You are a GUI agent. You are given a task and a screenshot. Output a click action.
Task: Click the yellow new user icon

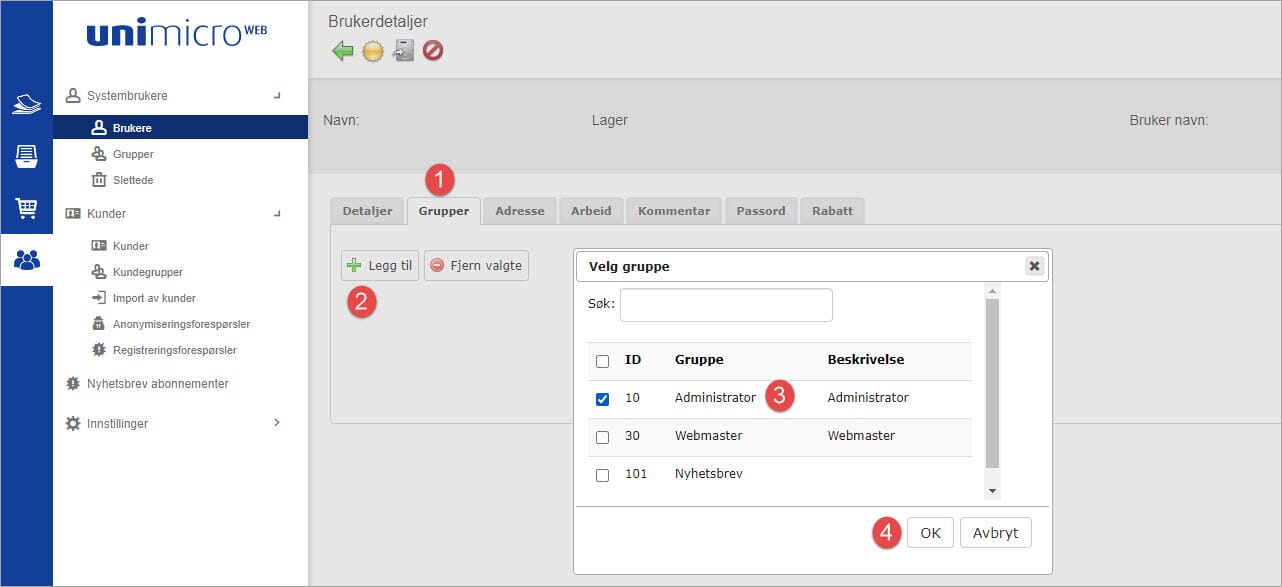coord(373,51)
